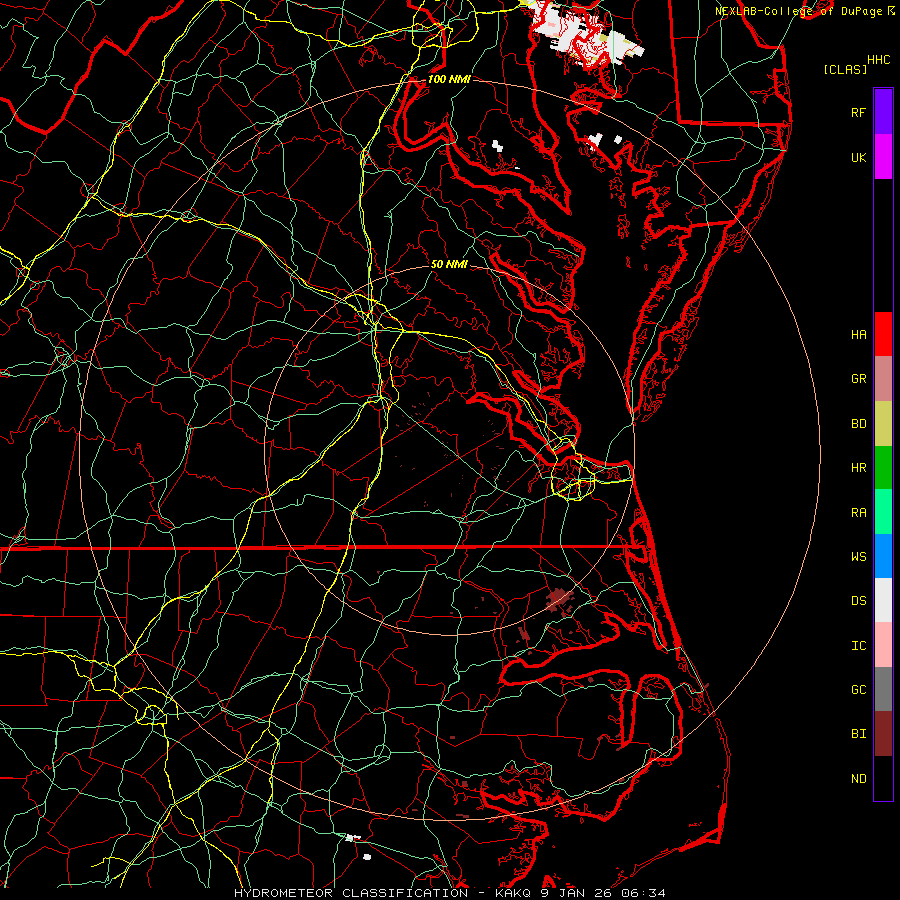Click the large white dry snow echo at top
The width and height of the screenshot is (900, 900).
coord(583,32)
